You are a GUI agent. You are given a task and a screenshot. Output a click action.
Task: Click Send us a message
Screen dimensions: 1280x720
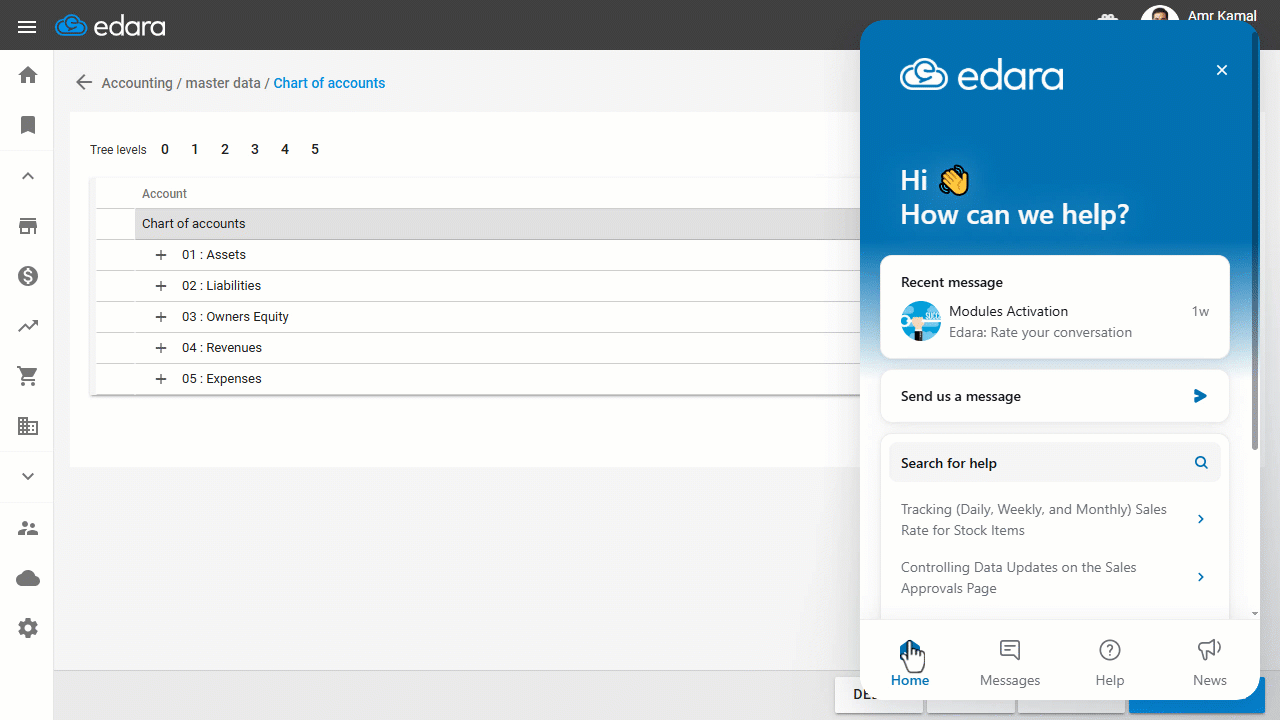[1054, 396]
